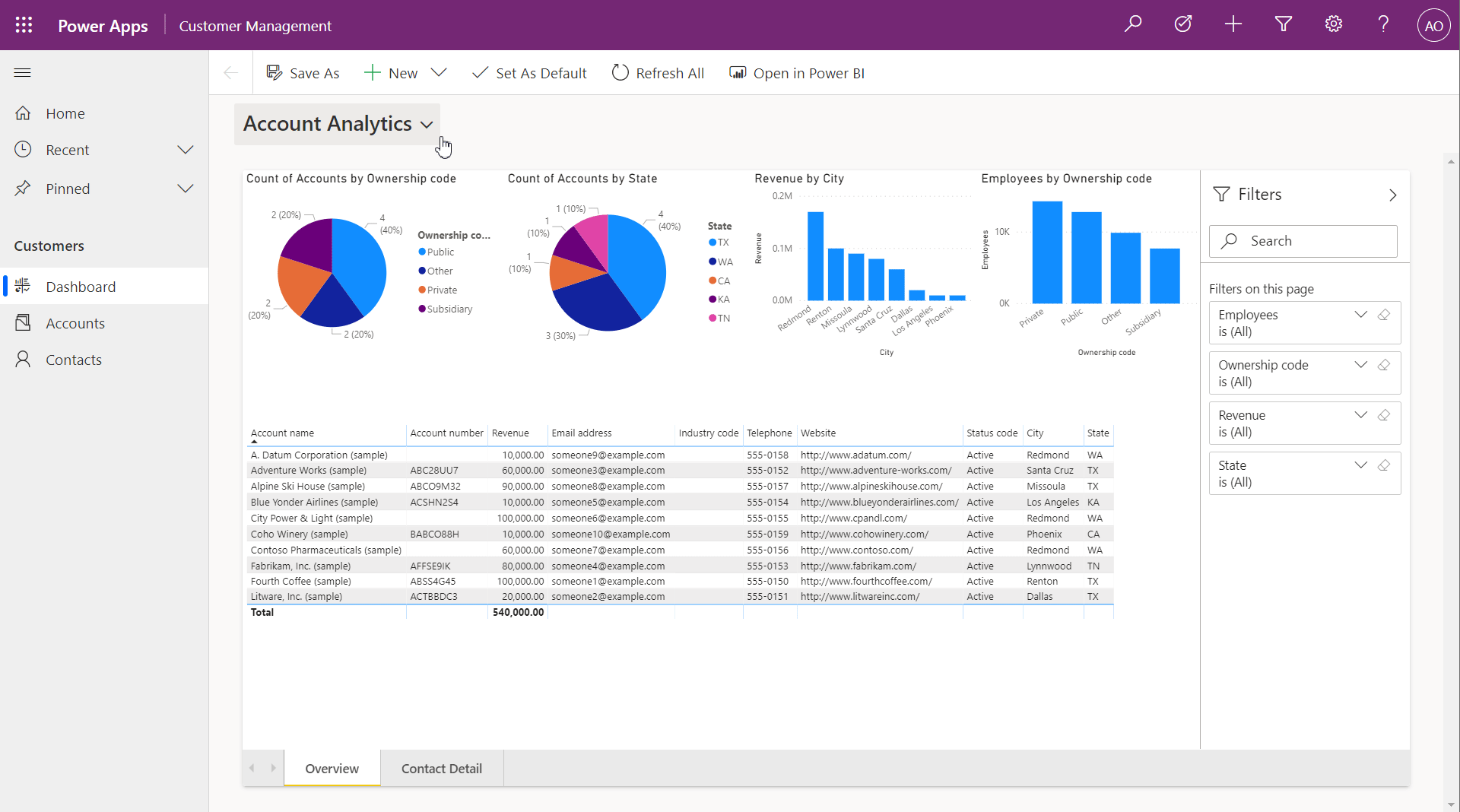
Task: Expand the Revenue filter card
Action: [x=1360, y=415]
